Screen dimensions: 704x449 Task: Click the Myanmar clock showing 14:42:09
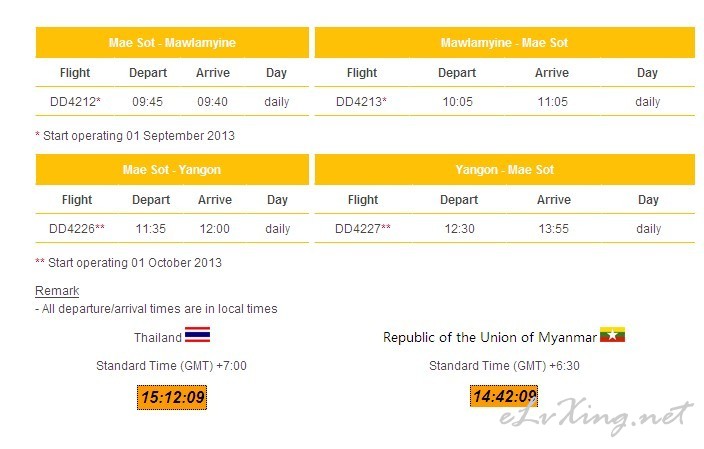[504, 396]
